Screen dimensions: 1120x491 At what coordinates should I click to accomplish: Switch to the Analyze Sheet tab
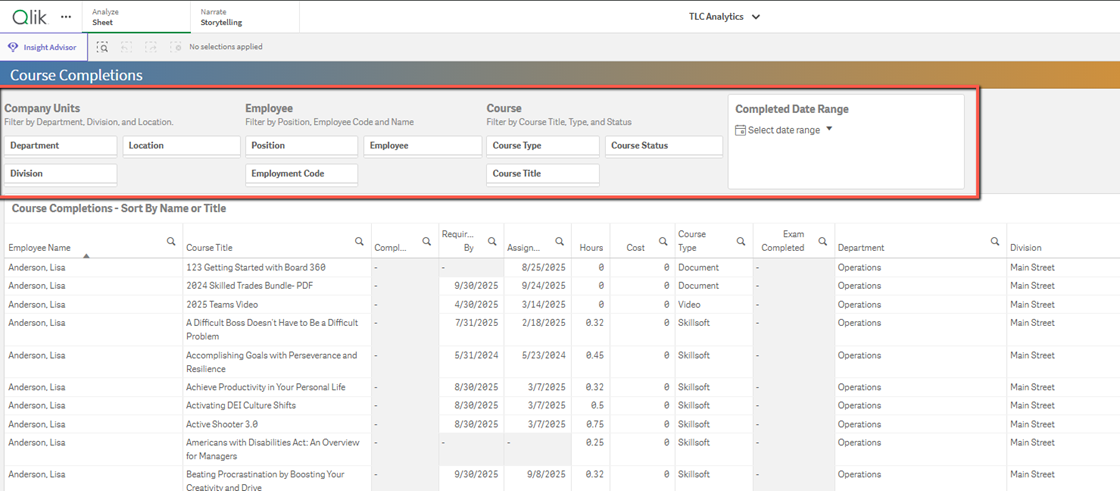105,17
